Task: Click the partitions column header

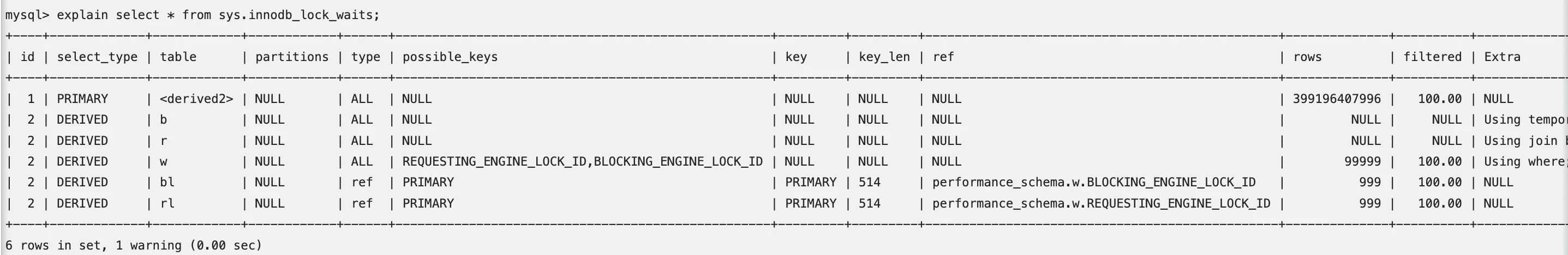Action: pos(291,57)
